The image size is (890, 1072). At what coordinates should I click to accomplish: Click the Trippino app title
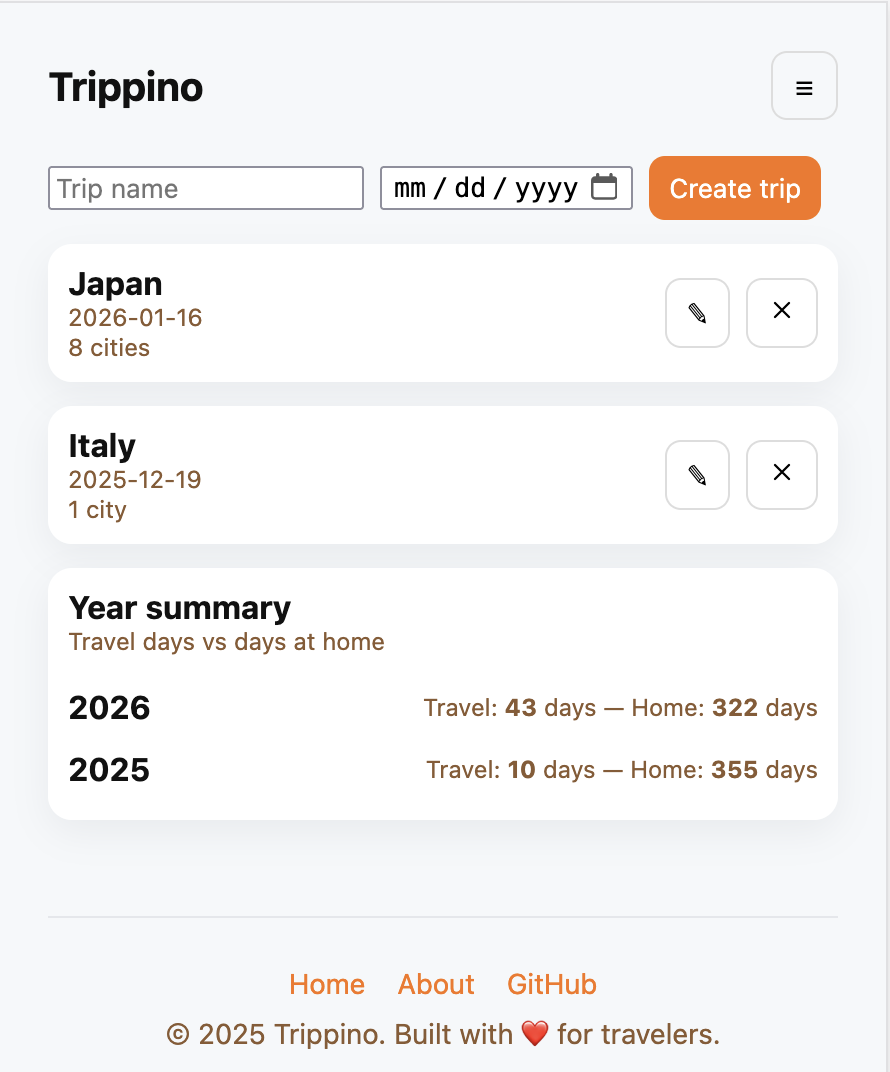(x=126, y=87)
